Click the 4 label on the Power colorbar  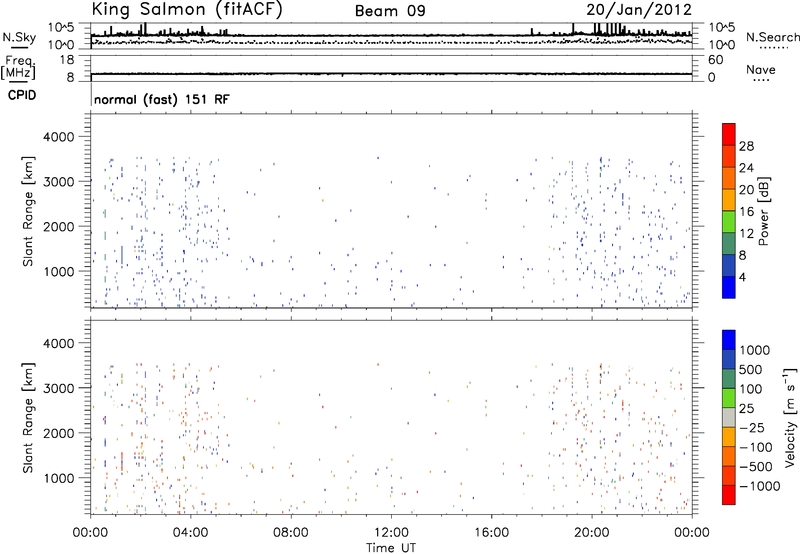[x=742, y=277]
